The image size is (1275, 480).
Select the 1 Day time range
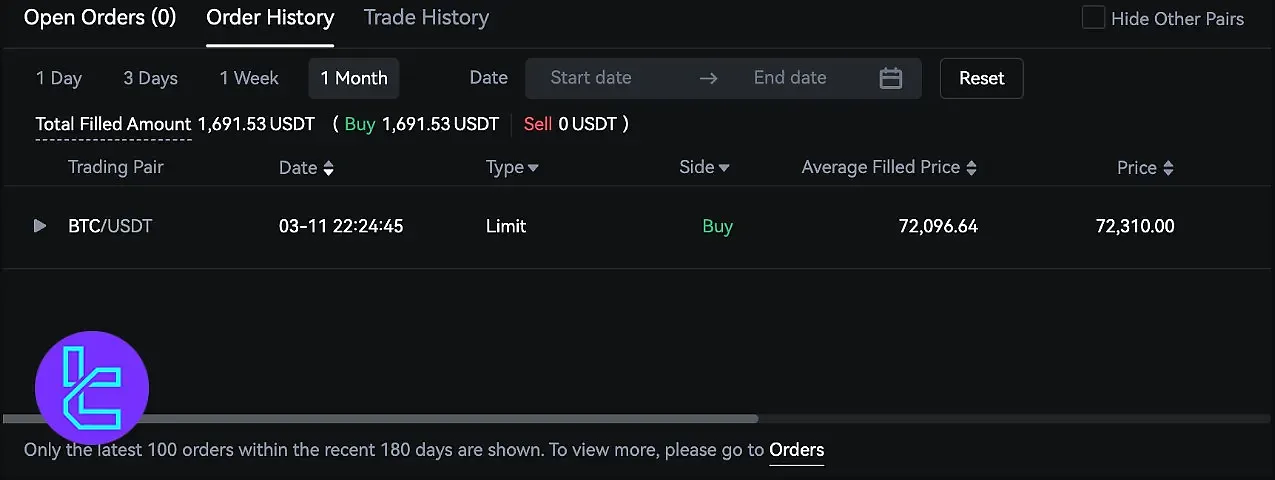59,78
